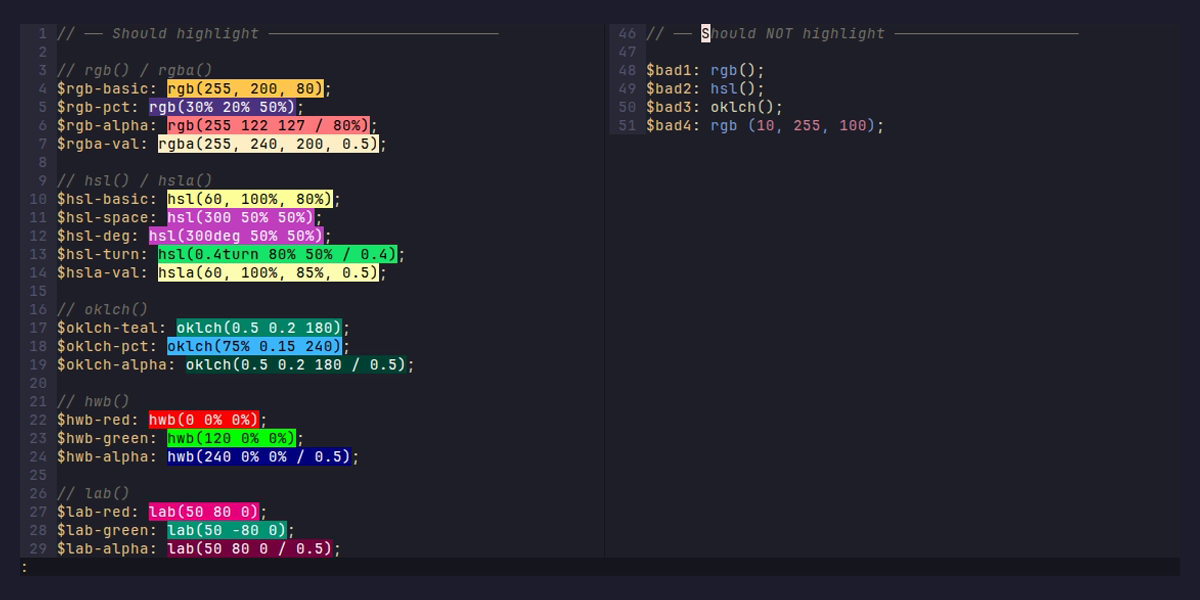Click the 'rgb (10, 255, 100)' text after $bad4
Image resolution: width=1200 pixels, height=600 pixels.
(793, 125)
